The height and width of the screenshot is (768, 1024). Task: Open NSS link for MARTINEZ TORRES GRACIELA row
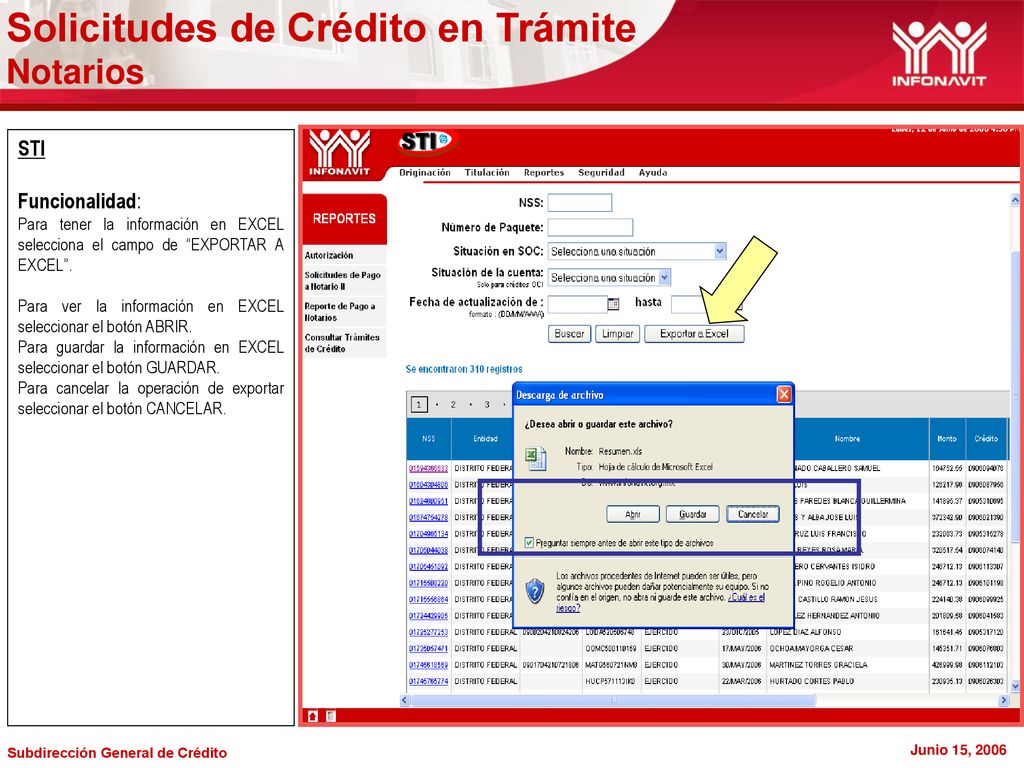[428, 665]
